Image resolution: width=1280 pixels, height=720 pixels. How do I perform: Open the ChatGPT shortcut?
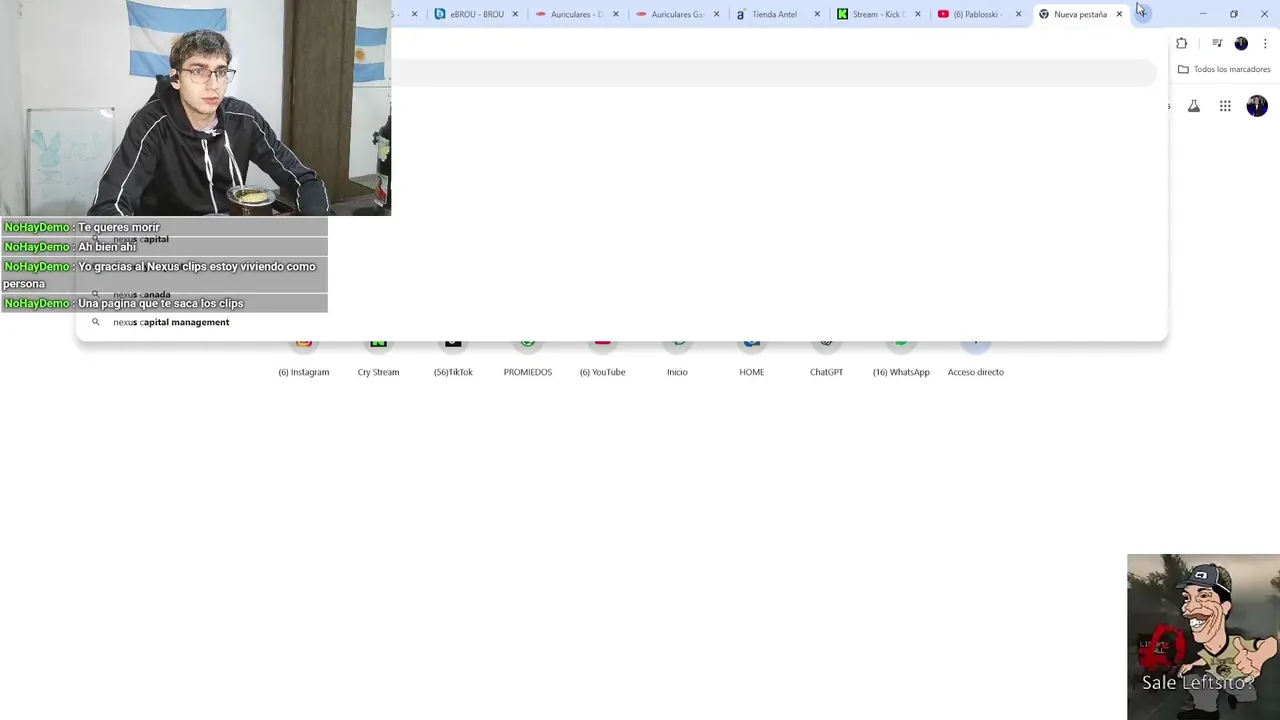click(x=826, y=356)
